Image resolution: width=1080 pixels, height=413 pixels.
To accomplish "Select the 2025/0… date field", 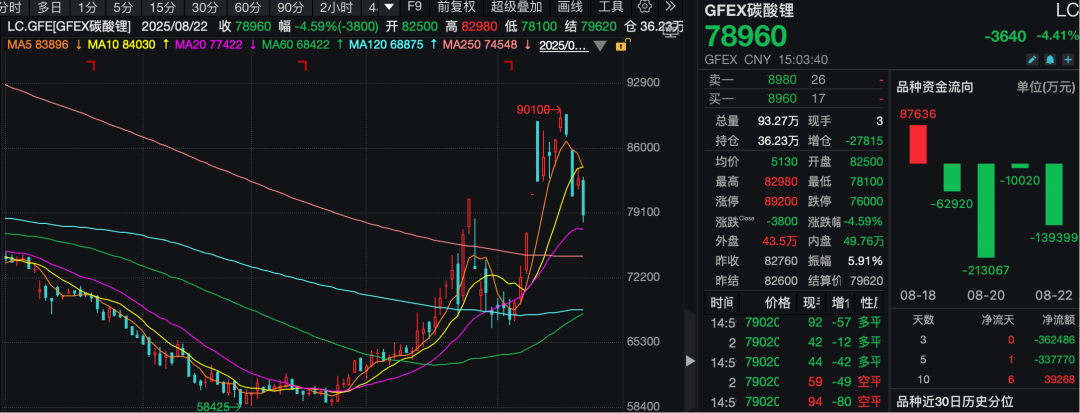I will (x=563, y=45).
